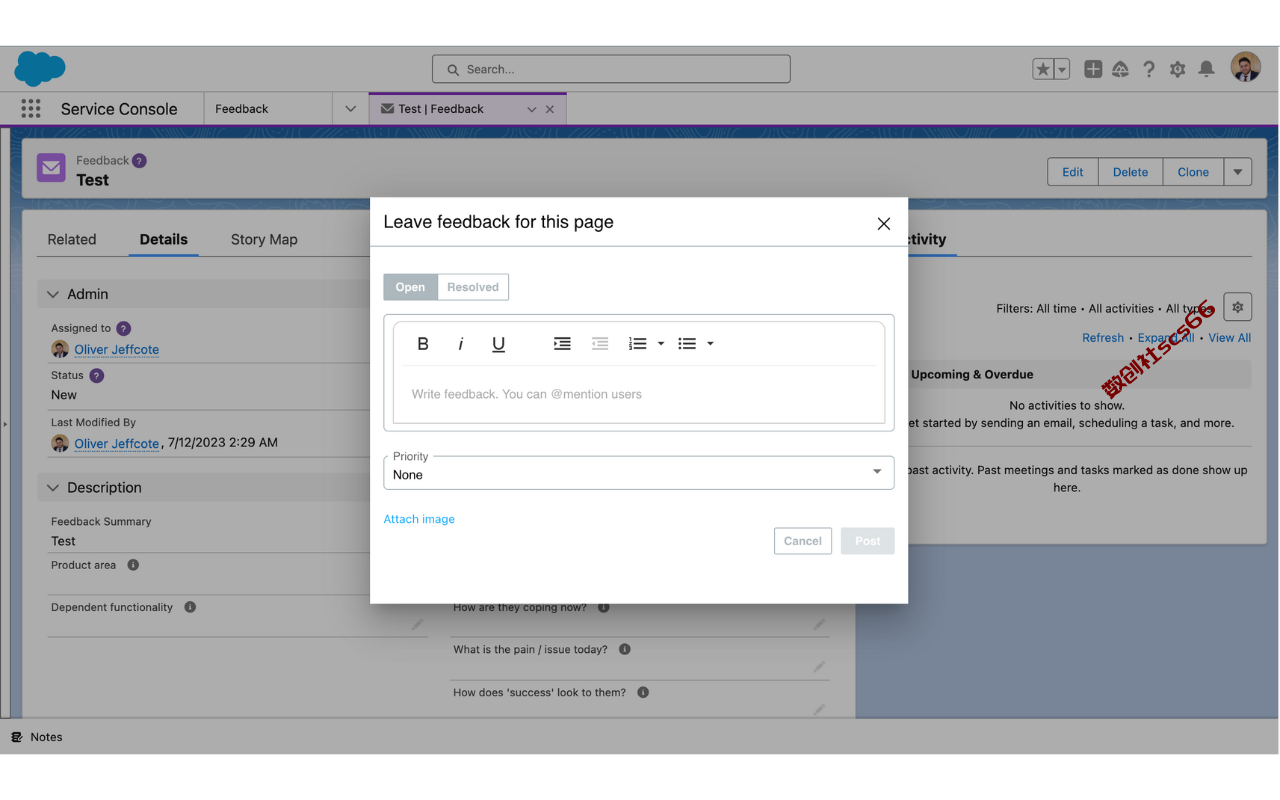Screen dimensions: 1280x800
Task: Click the Clone button
Action: point(1193,172)
